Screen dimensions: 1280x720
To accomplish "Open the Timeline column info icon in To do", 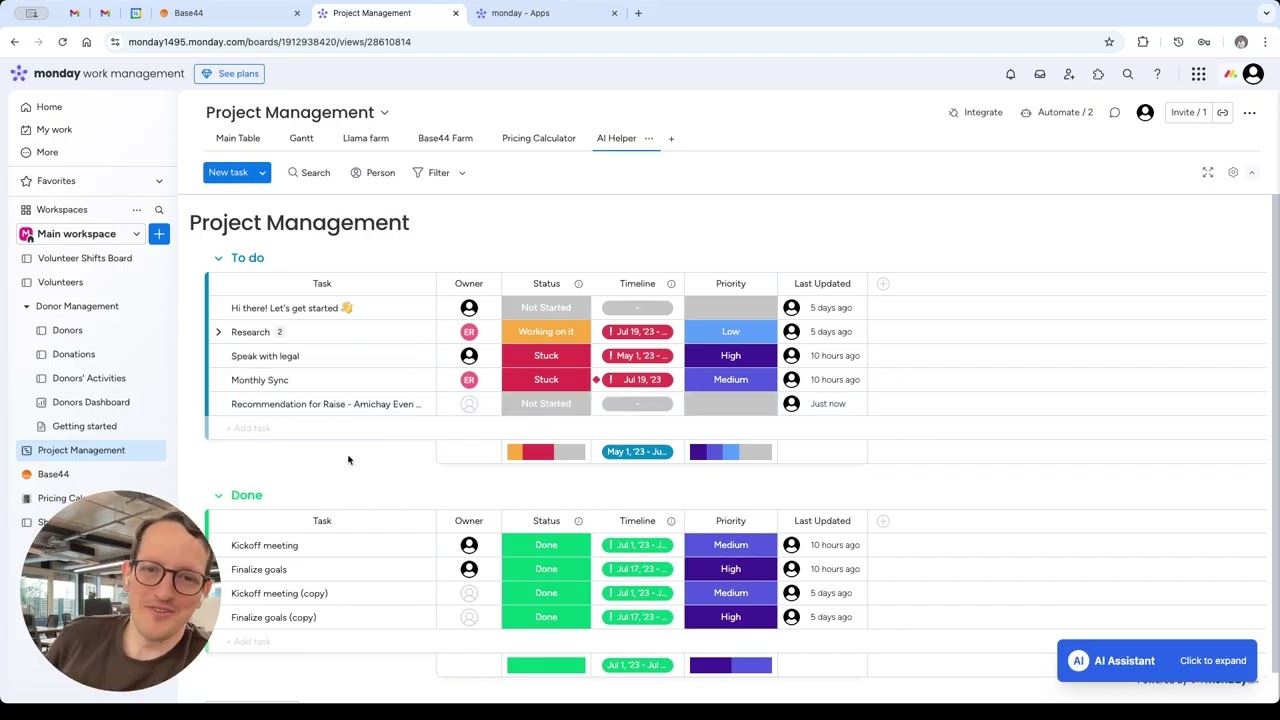I will click(671, 284).
